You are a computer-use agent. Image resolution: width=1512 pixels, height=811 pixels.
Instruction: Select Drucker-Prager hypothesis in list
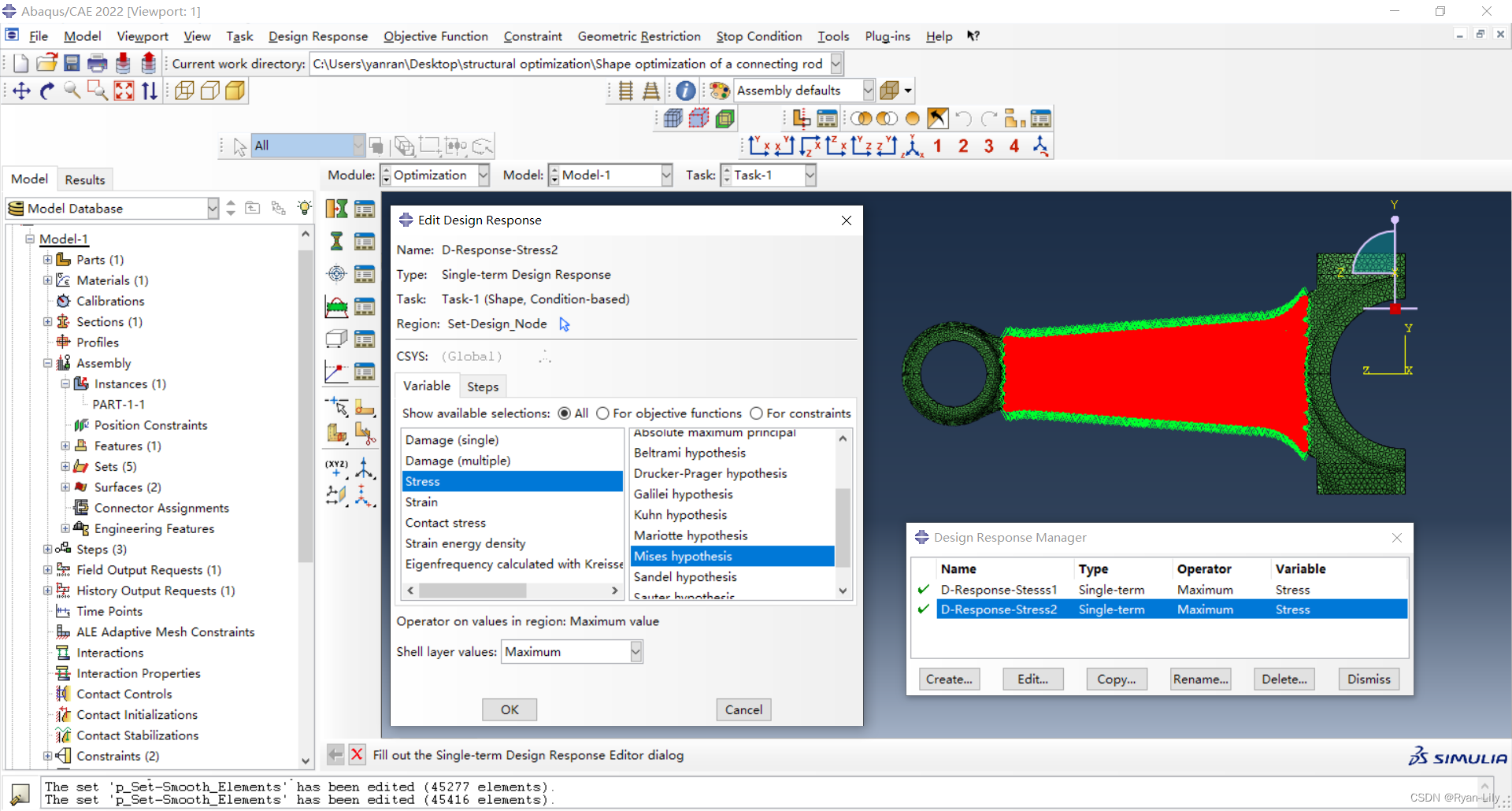(710, 473)
